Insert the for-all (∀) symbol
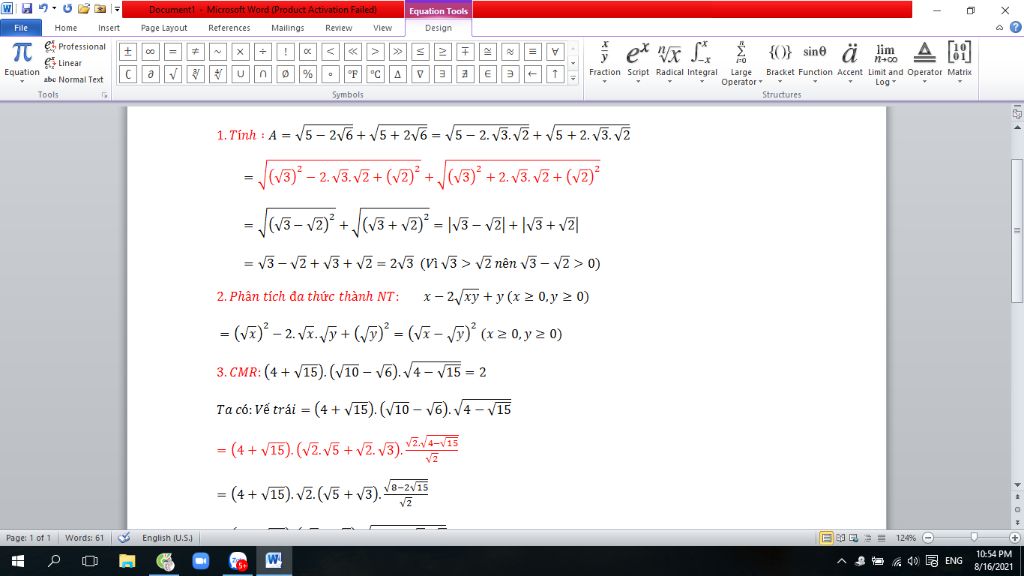1024x576 pixels. [x=554, y=52]
